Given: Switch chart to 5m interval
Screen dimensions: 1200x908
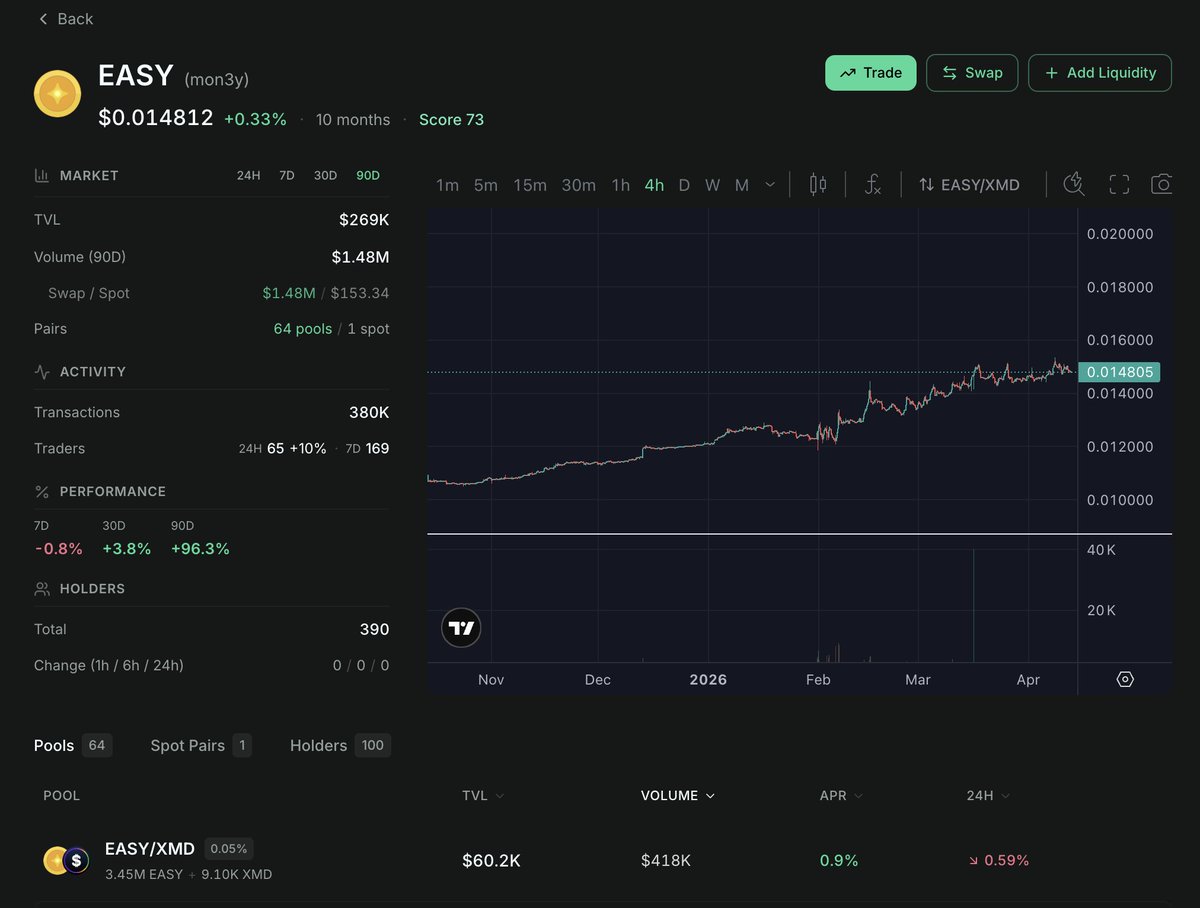Looking at the screenshot, I should point(486,185).
